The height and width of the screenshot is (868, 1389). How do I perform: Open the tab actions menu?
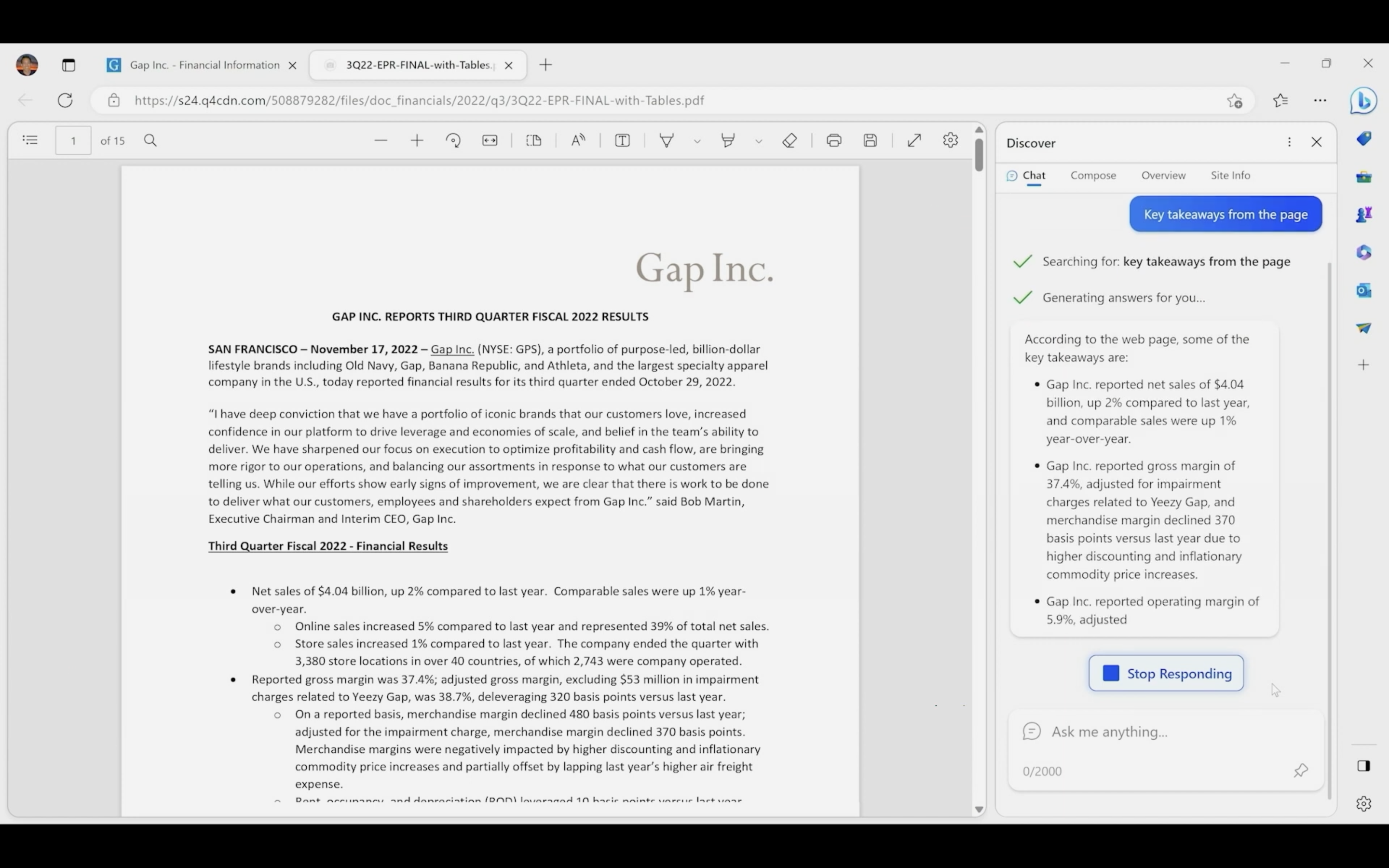point(68,65)
